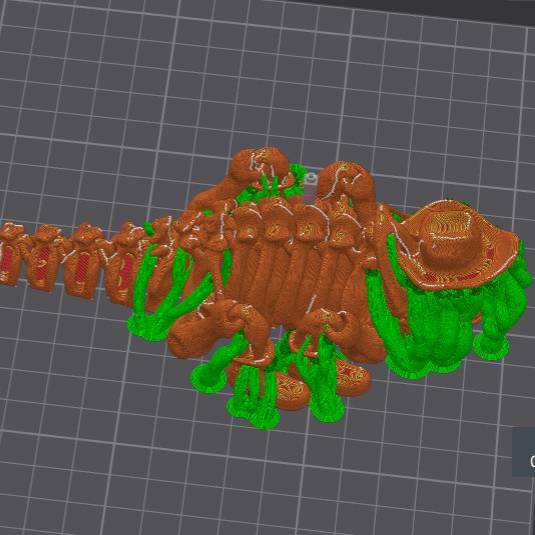Click the small gray nozzle marker between the raised arms

point(311,179)
